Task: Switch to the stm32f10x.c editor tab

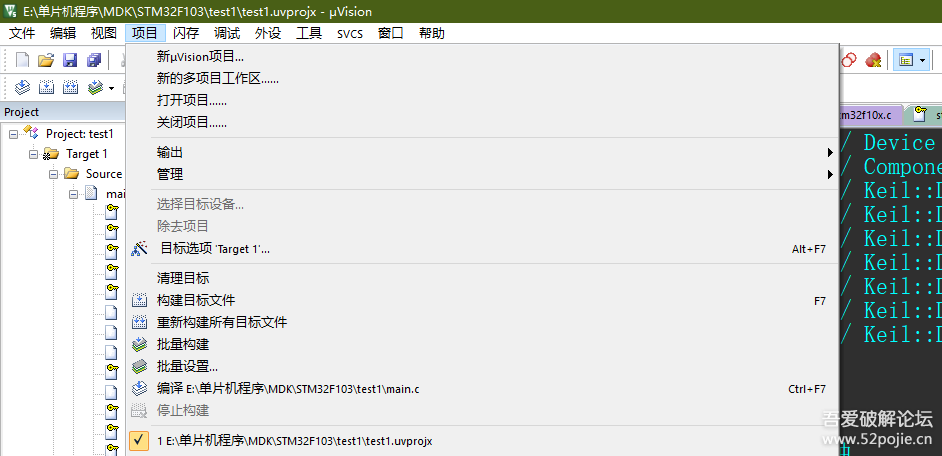Action: point(868,114)
